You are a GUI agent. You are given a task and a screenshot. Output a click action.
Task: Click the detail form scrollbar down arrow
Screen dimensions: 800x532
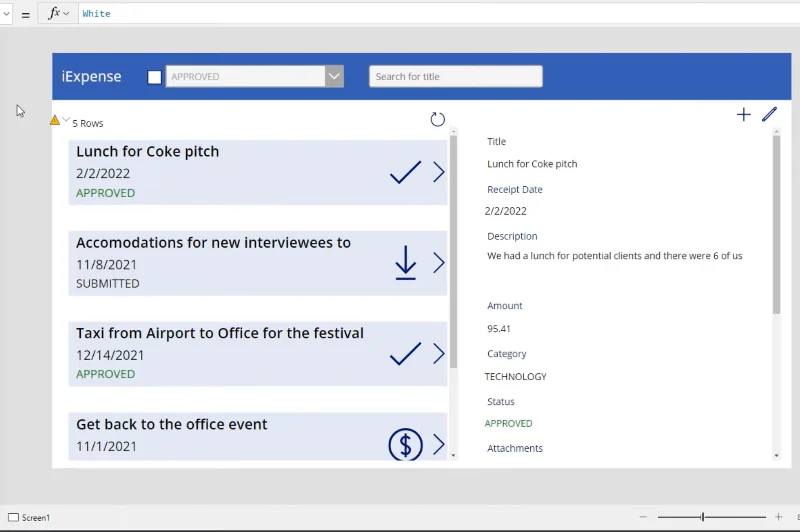[x=777, y=455]
